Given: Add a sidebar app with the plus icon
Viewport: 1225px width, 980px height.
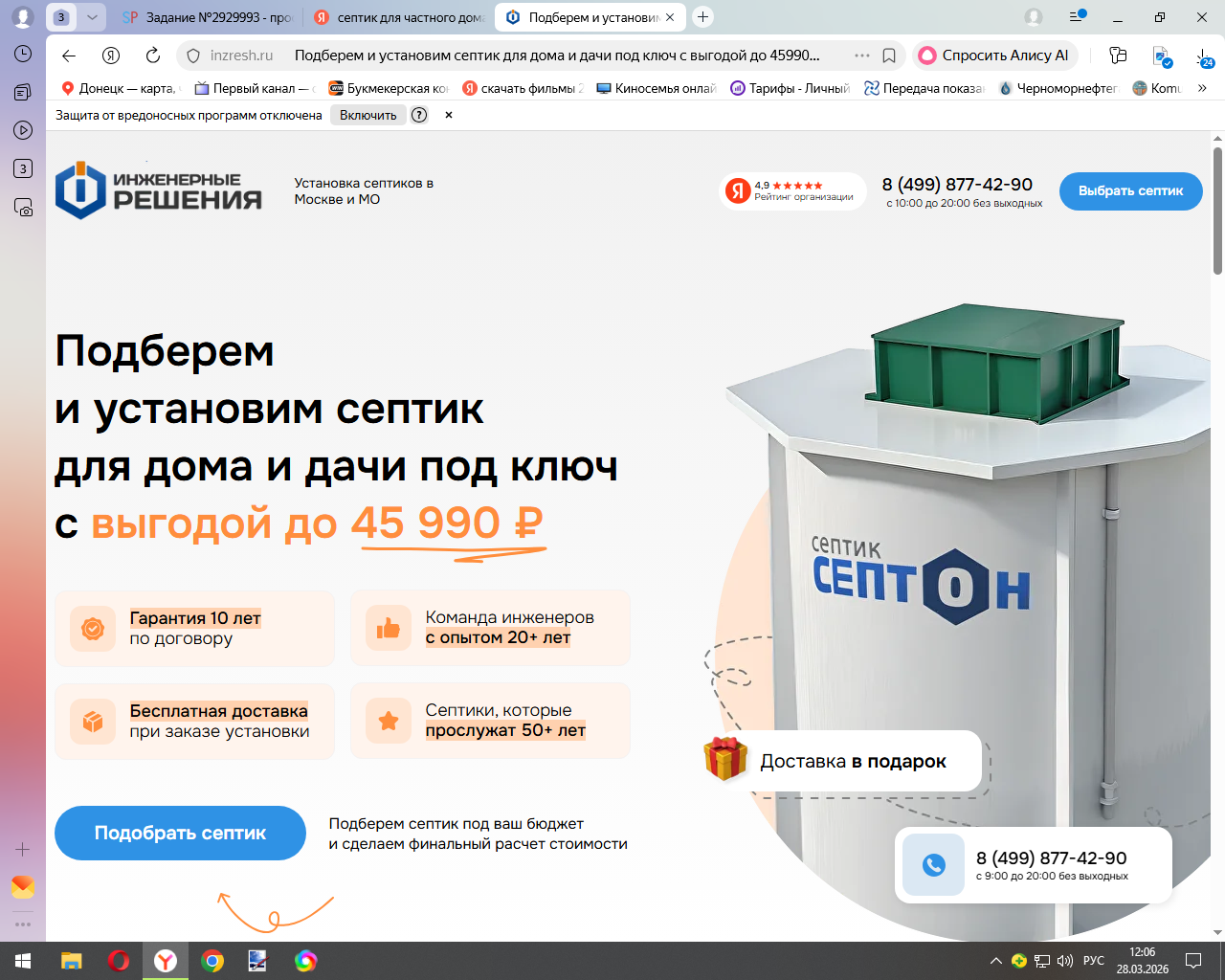Looking at the screenshot, I should click(23, 849).
